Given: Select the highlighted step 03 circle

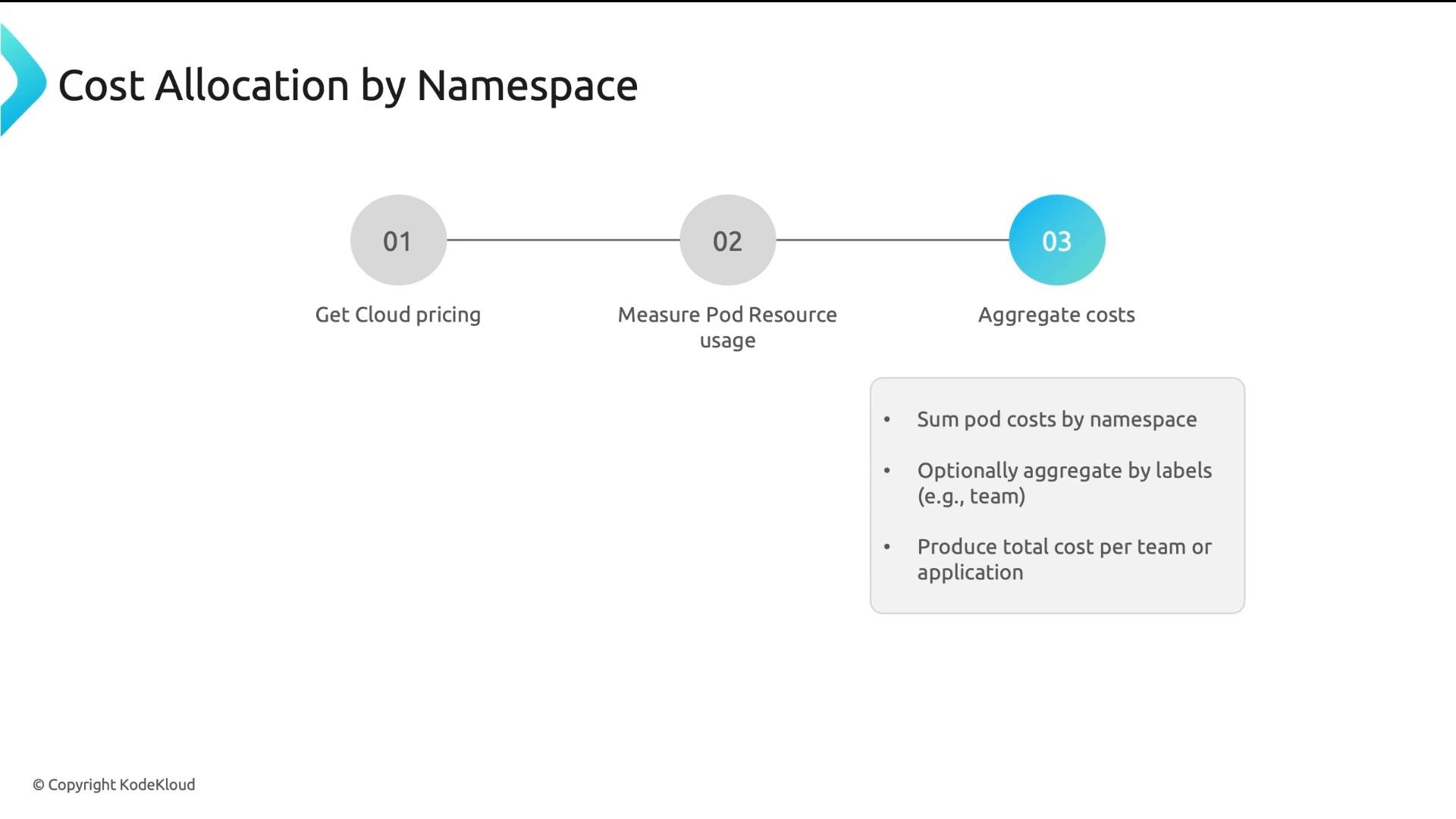Looking at the screenshot, I should (1056, 240).
